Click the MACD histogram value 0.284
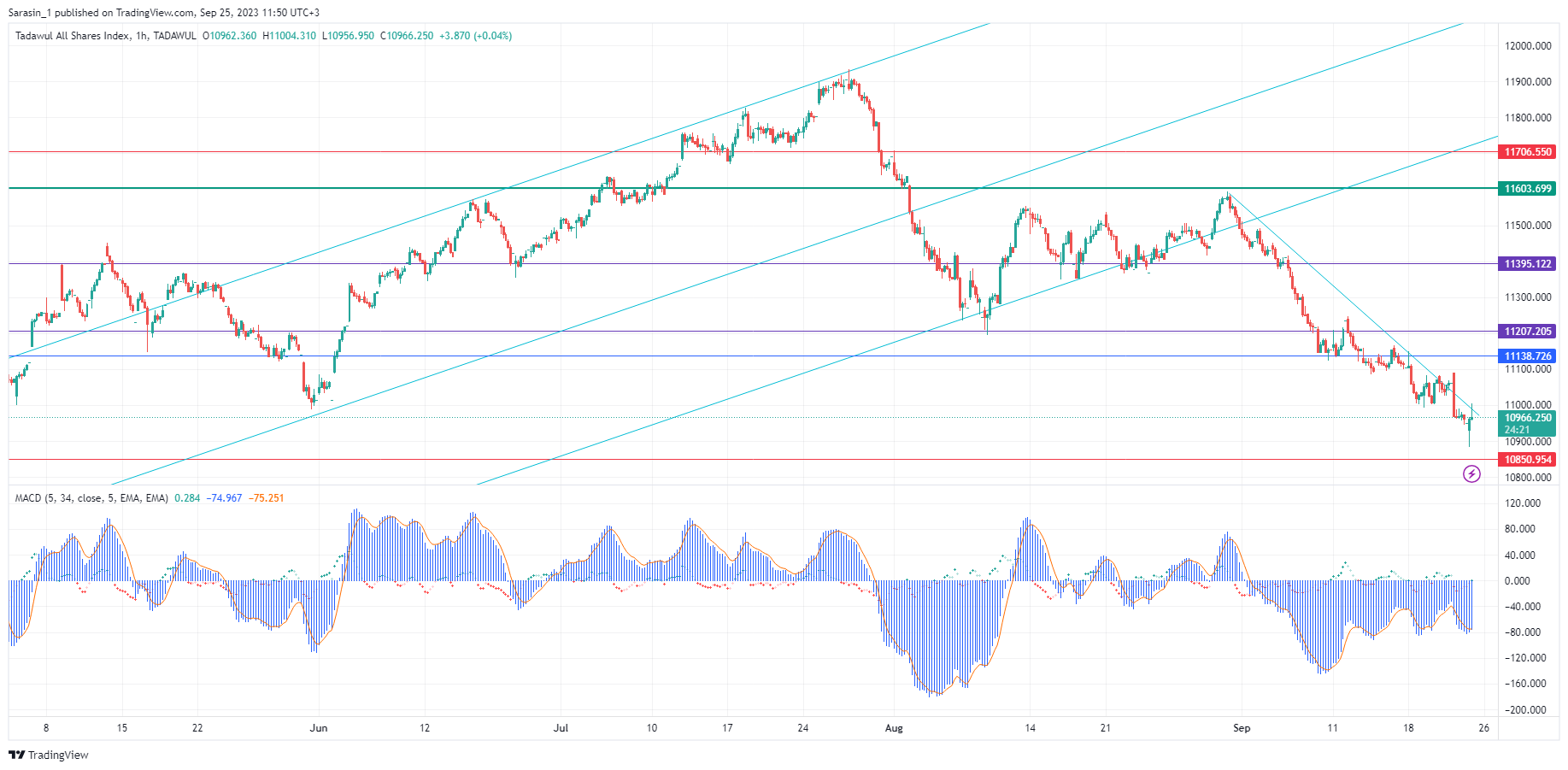The height and width of the screenshot is (770, 1568). (187, 498)
